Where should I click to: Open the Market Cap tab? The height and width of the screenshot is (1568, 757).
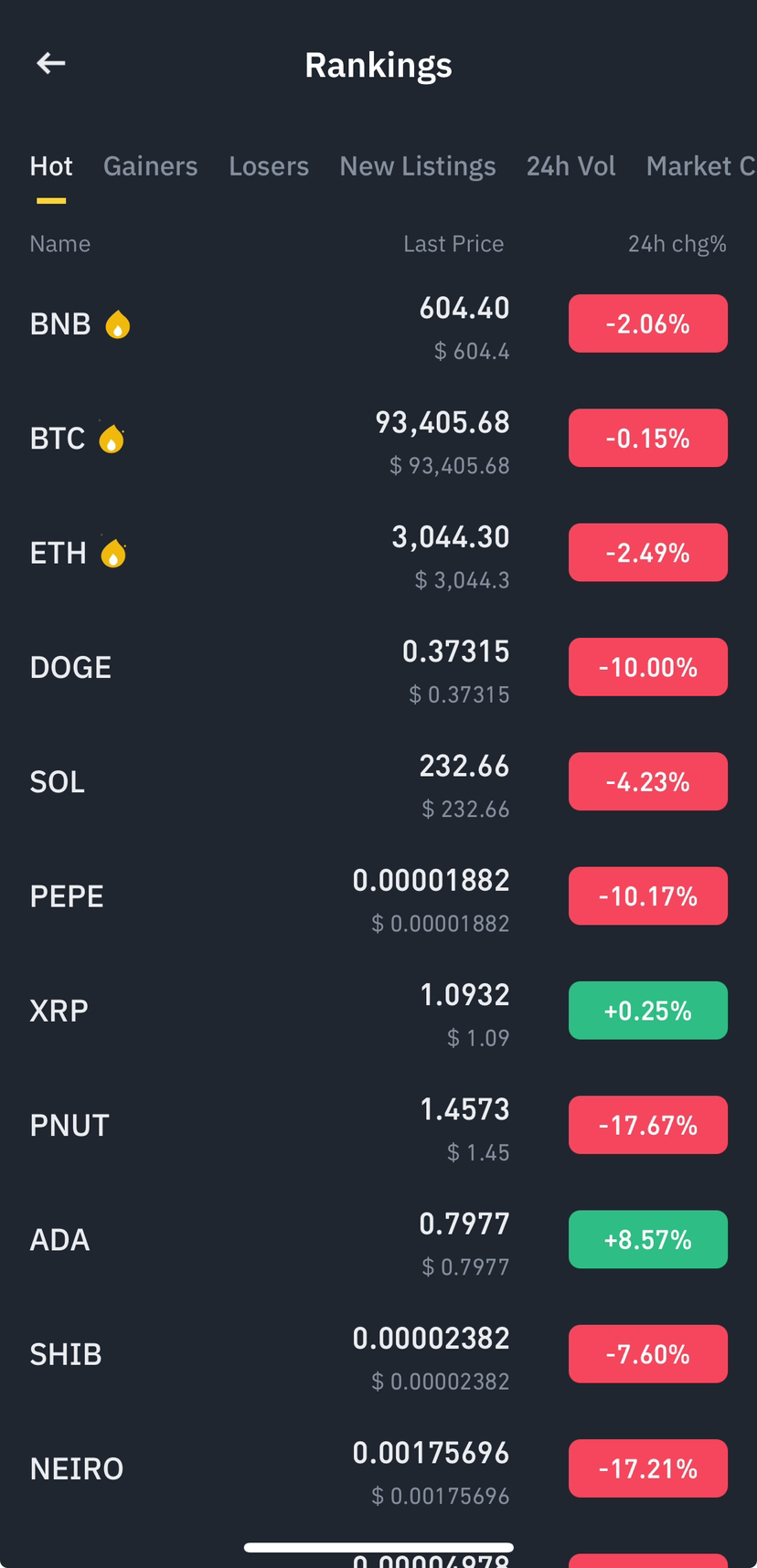click(700, 166)
